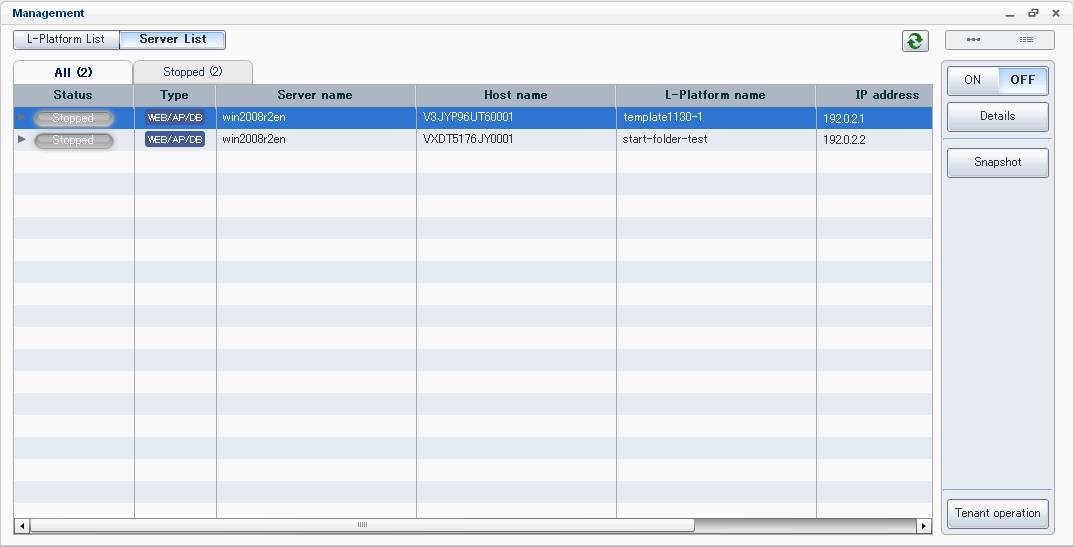Screen dimensions: 1074x547
Task: Click the horizontal scrollbar right arrow
Action: click(924, 525)
